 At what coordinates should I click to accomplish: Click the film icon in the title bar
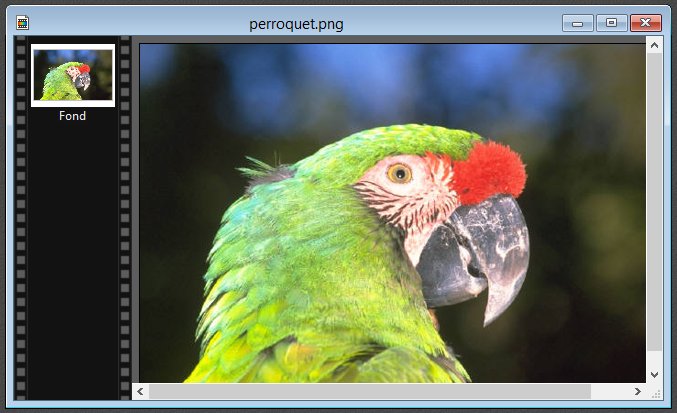(22, 22)
